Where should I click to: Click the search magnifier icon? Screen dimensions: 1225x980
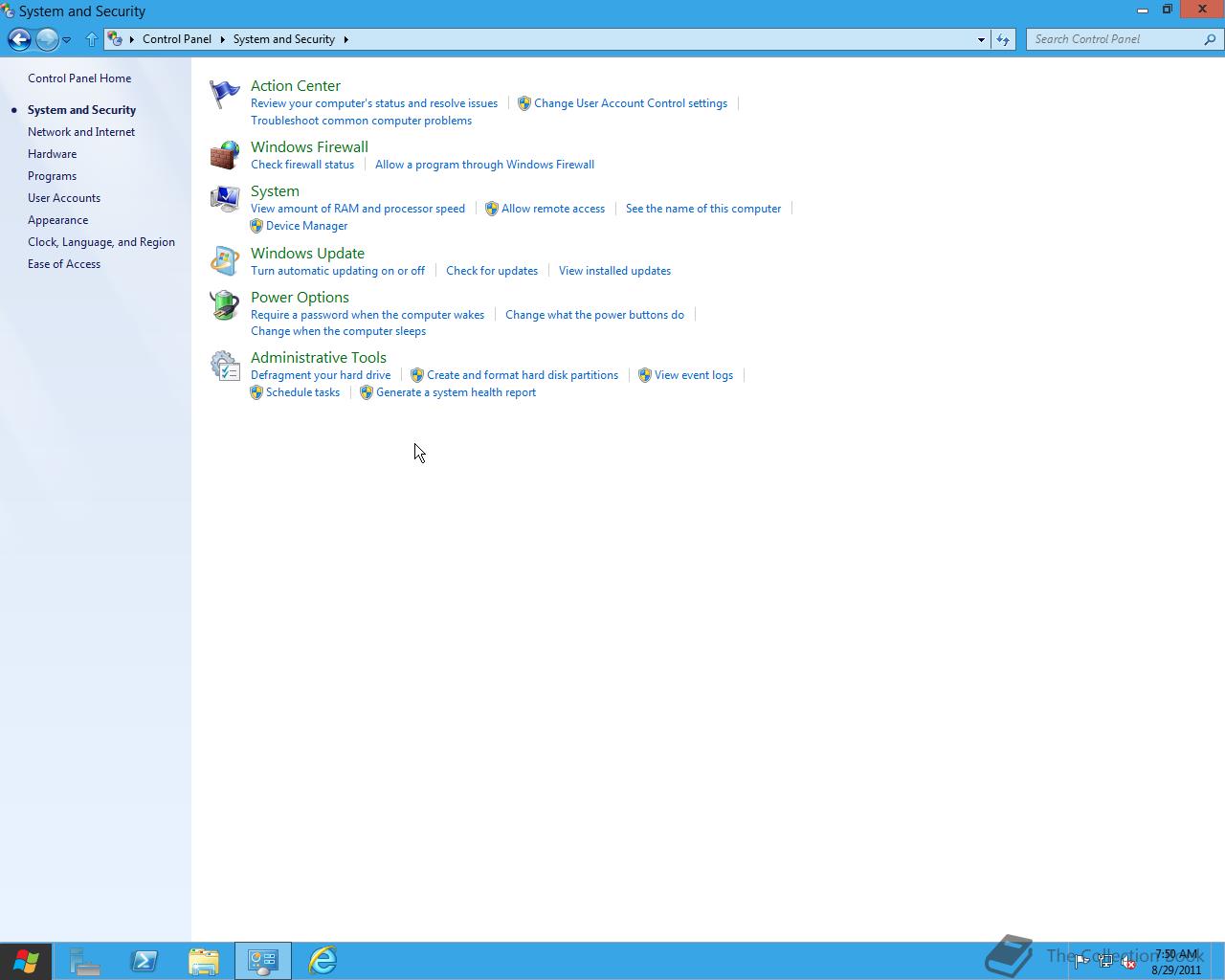1211,39
